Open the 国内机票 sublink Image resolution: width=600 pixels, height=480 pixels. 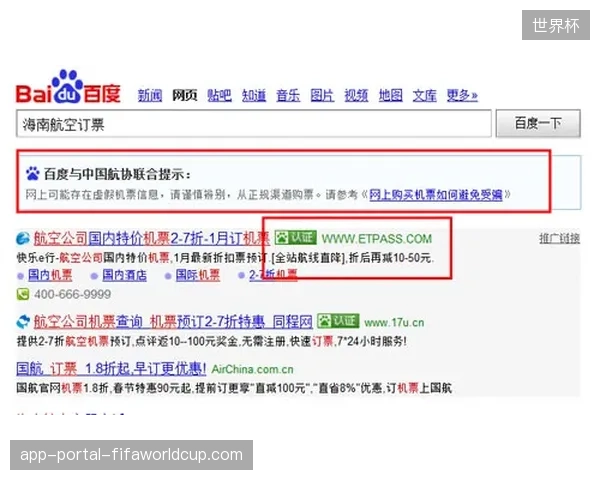tap(50, 275)
